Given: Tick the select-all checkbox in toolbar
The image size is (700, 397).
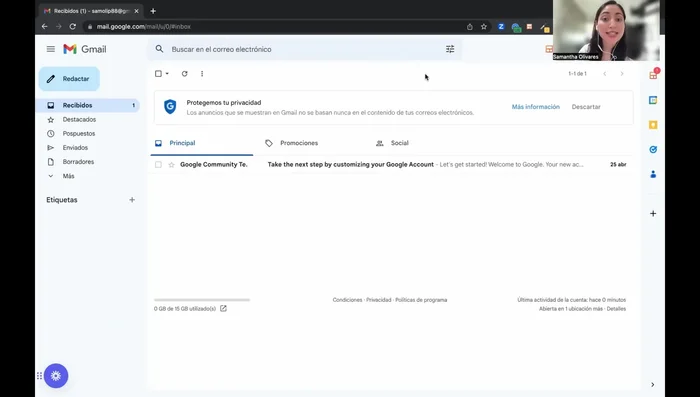Looking at the screenshot, I should click(158, 74).
